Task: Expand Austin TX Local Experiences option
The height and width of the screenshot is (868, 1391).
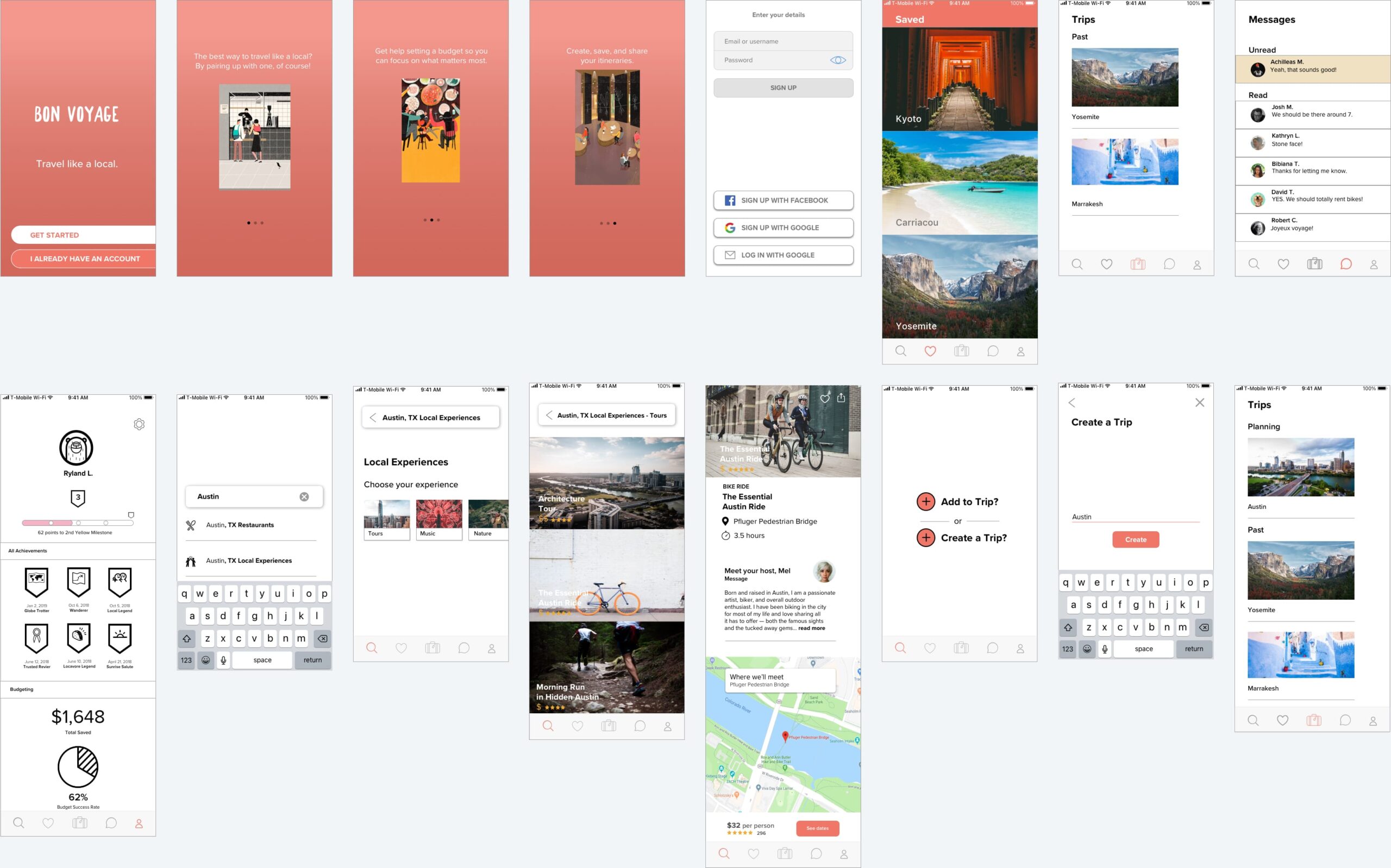Action: (x=249, y=561)
